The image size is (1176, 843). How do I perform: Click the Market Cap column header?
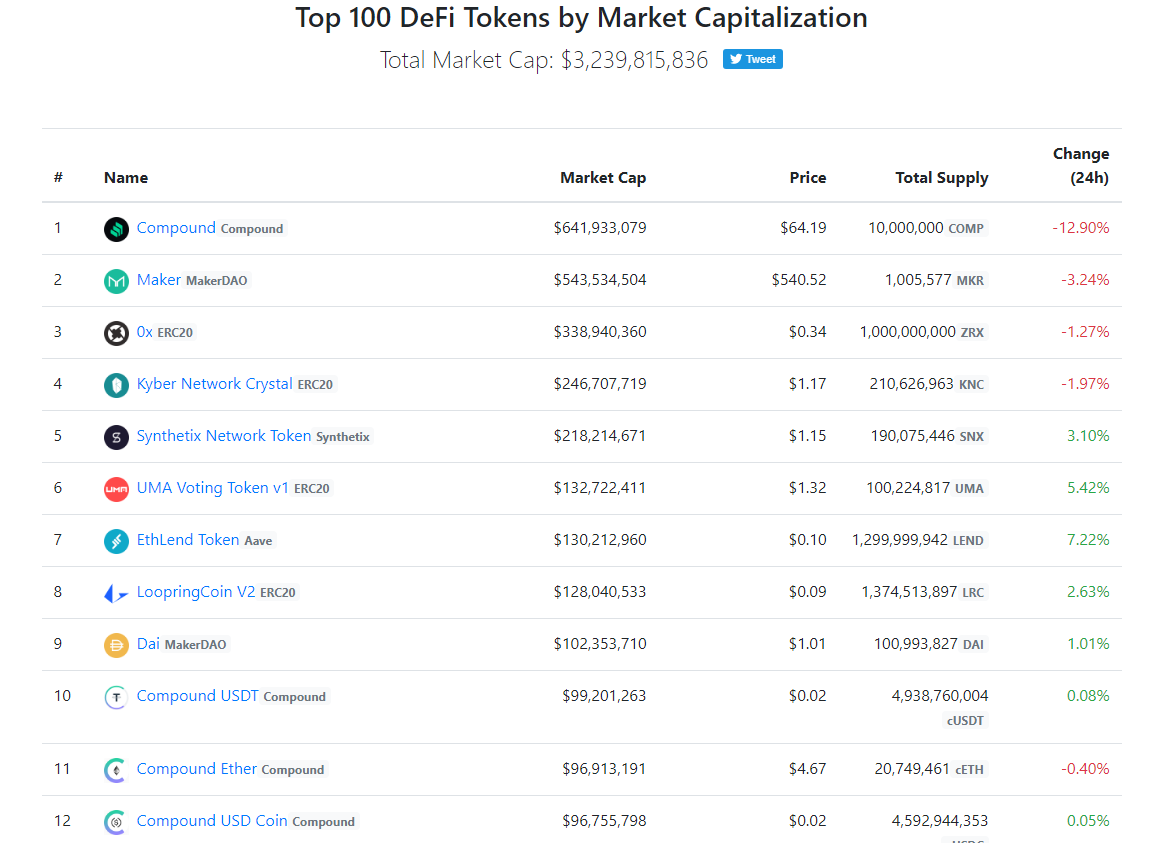point(603,178)
